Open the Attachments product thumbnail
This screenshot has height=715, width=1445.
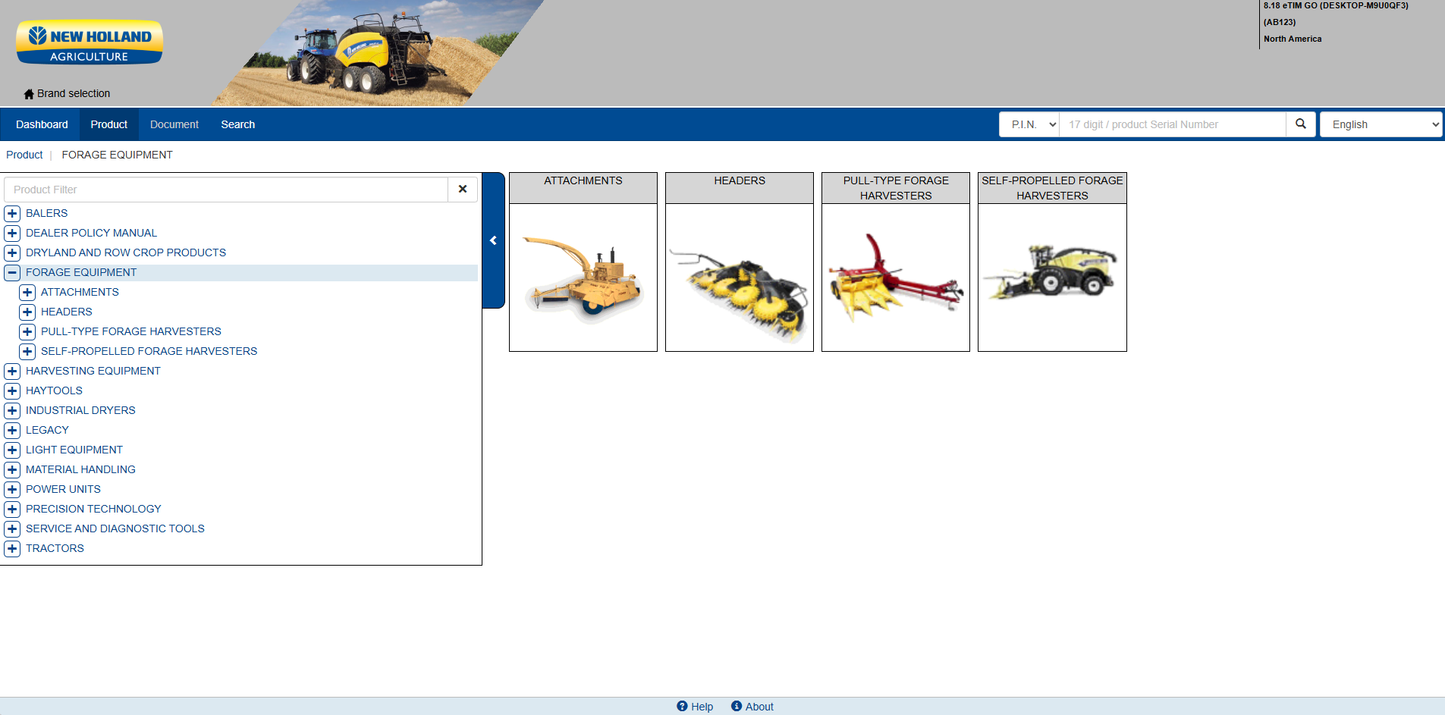(x=583, y=277)
